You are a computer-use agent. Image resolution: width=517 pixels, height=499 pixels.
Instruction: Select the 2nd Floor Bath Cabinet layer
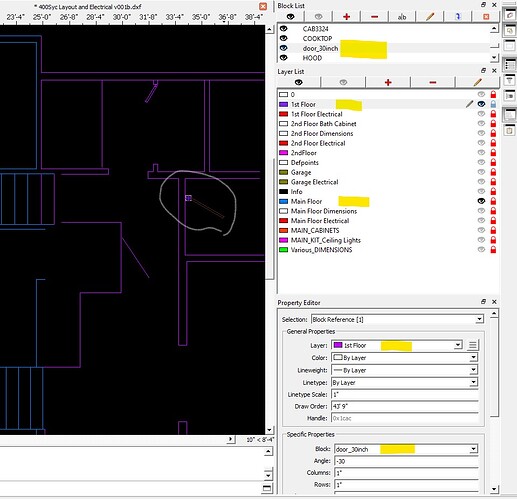point(388,124)
